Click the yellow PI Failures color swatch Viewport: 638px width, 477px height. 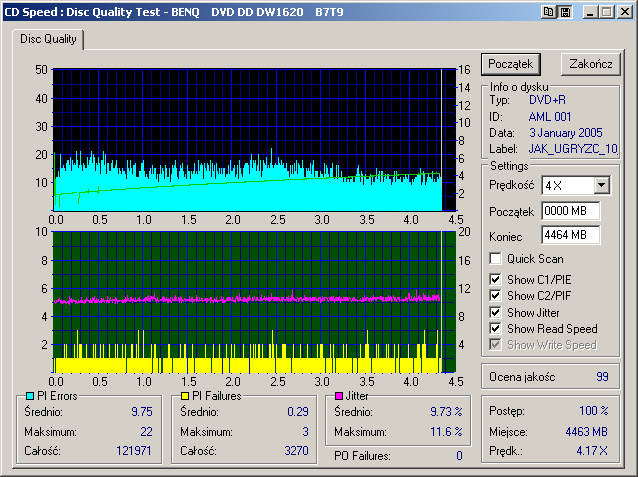click(x=185, y=396)
